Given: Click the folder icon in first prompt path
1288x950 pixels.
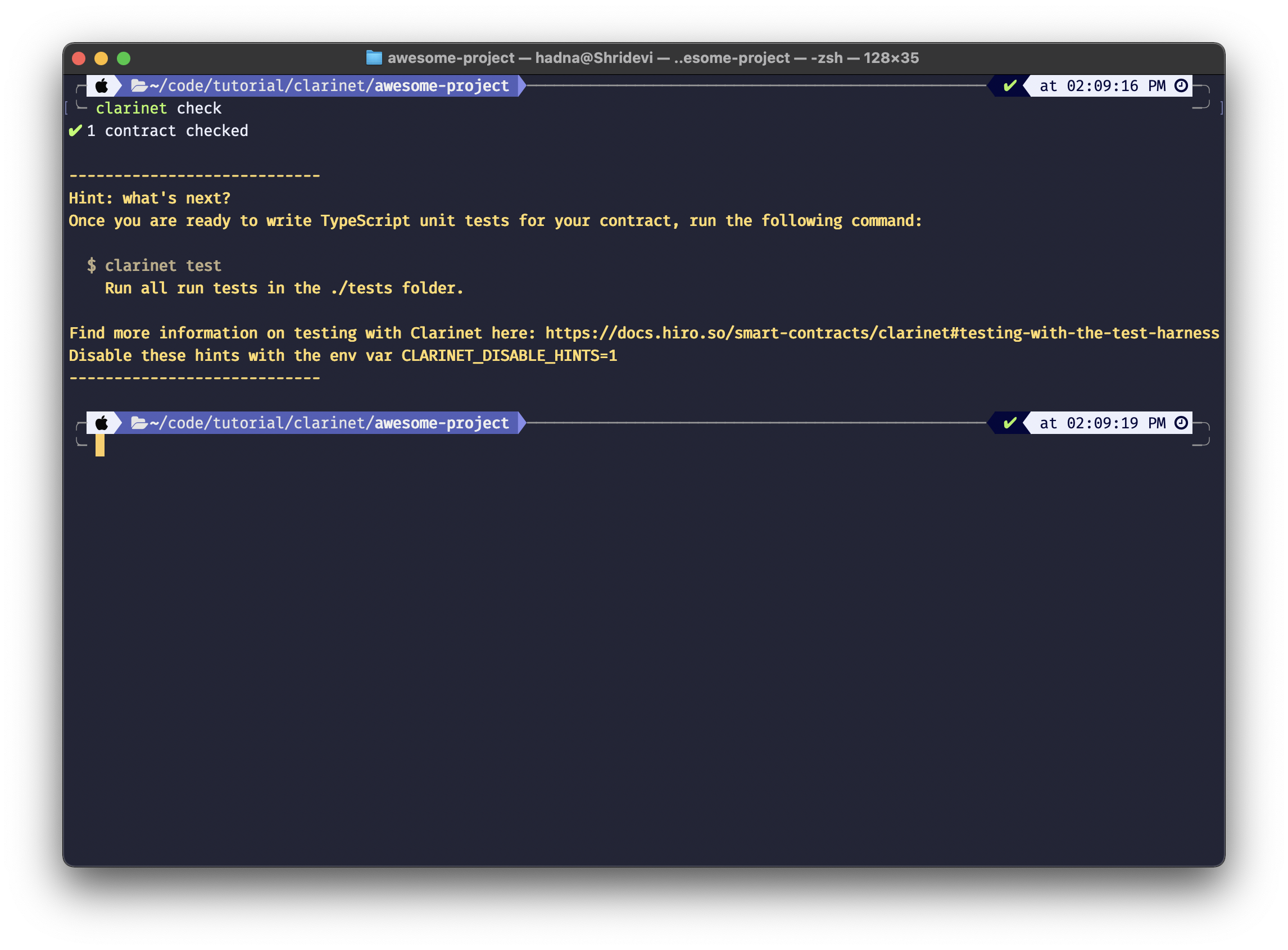Looking at the screenshot, I should (139, 85).
